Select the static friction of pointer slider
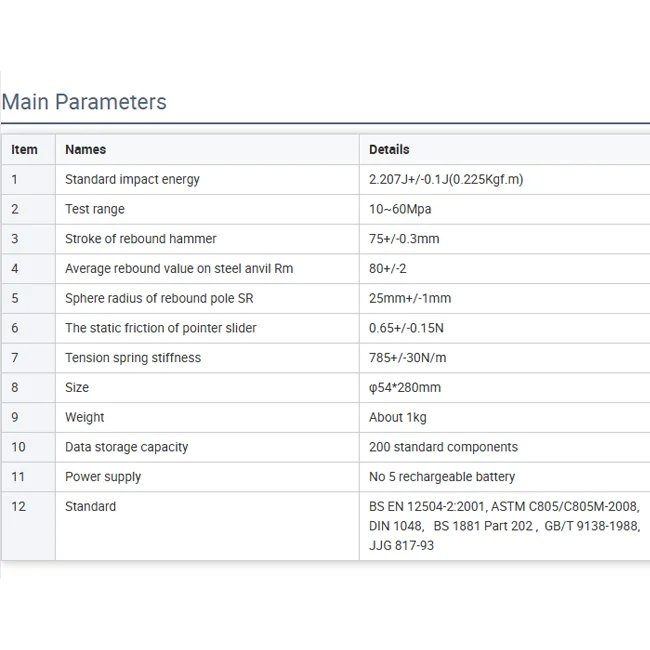 161,328
